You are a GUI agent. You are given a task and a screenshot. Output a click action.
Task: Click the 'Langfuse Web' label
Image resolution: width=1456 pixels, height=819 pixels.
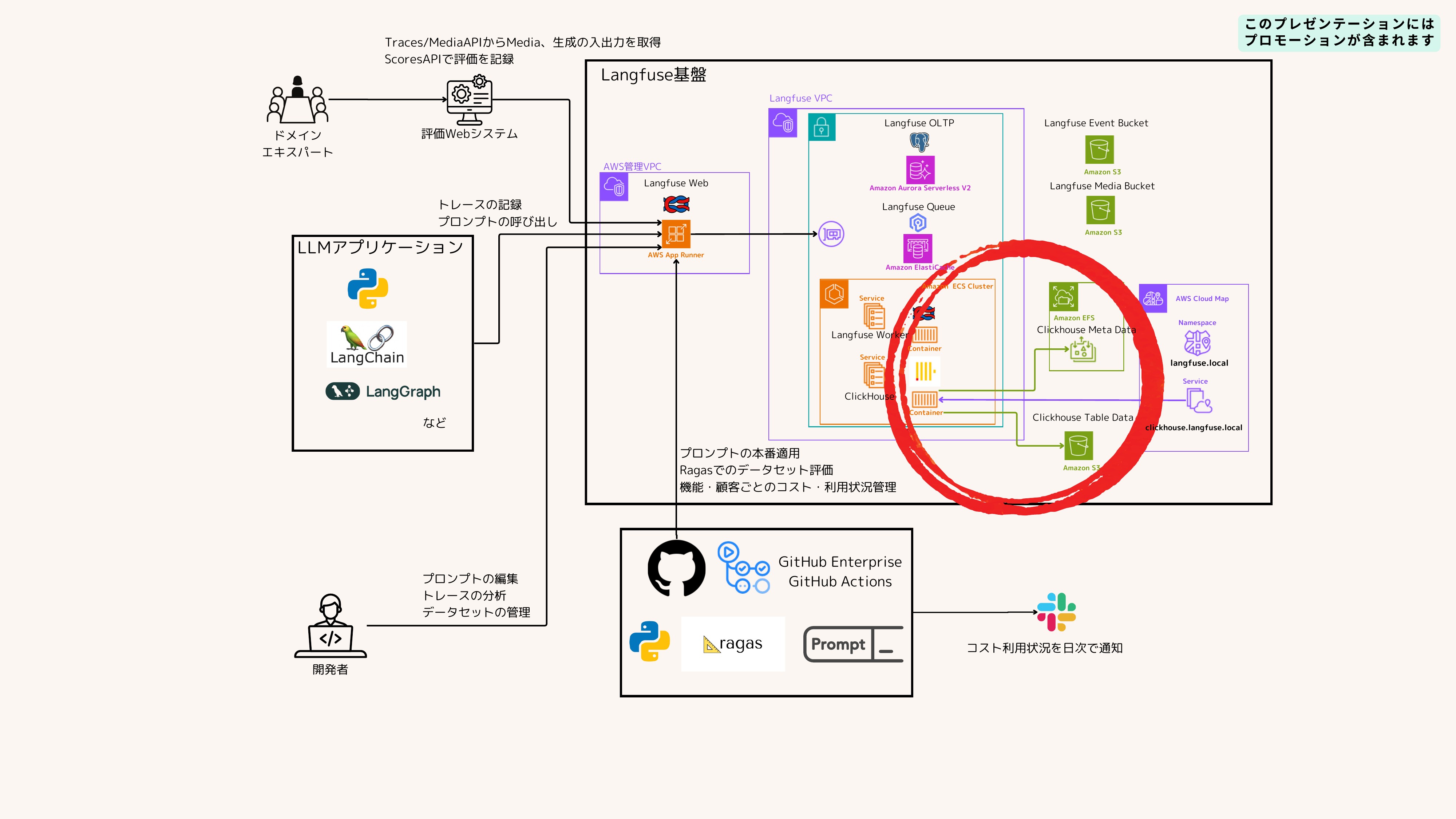[676, 183]
